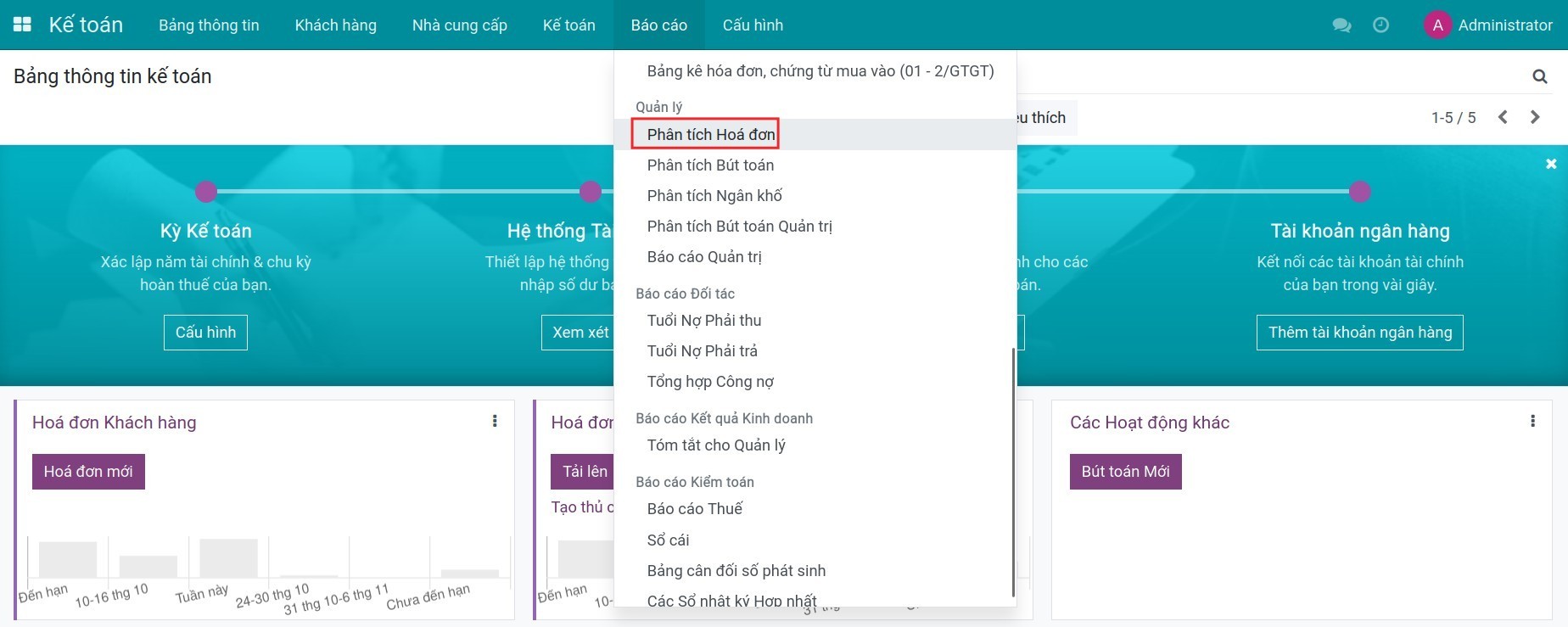The width and height of the screenshot is (1568, 627).
Task: Click the Administrator avatar icon
Action: tap(1437, 25)
